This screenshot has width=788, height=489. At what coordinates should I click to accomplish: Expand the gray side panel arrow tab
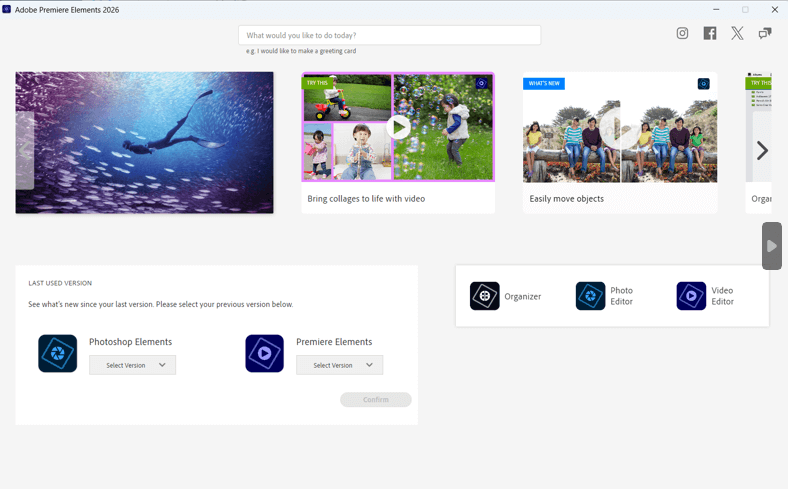click(771, 246)
